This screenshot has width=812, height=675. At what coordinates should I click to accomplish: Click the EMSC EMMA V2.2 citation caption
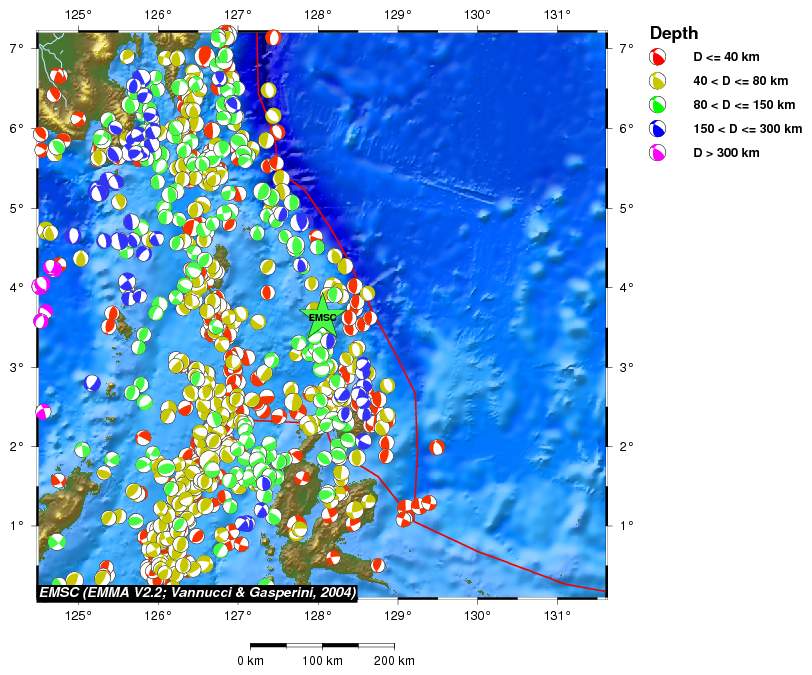(x=197, y=593)
